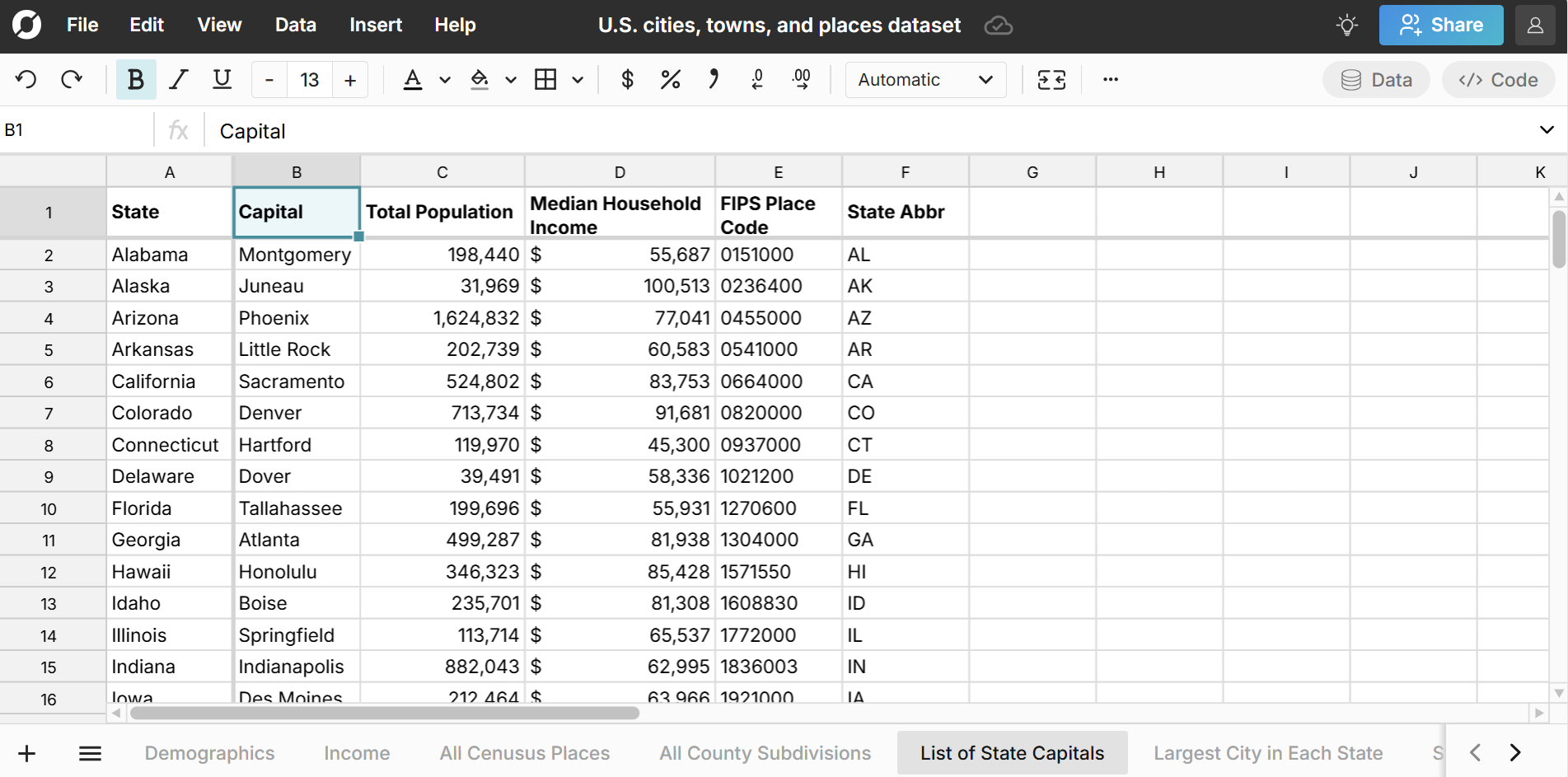Open the Code panel
This screenshot has width=1568, height=777.
tap(1498, 79)
